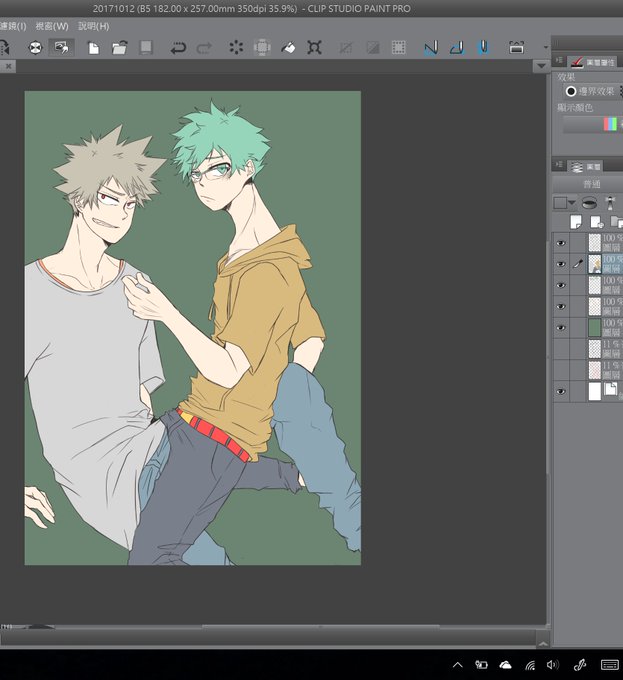Select the white paper layer thumbnail
The height and width of the screenshot is (680, 623).
point(594,392)
